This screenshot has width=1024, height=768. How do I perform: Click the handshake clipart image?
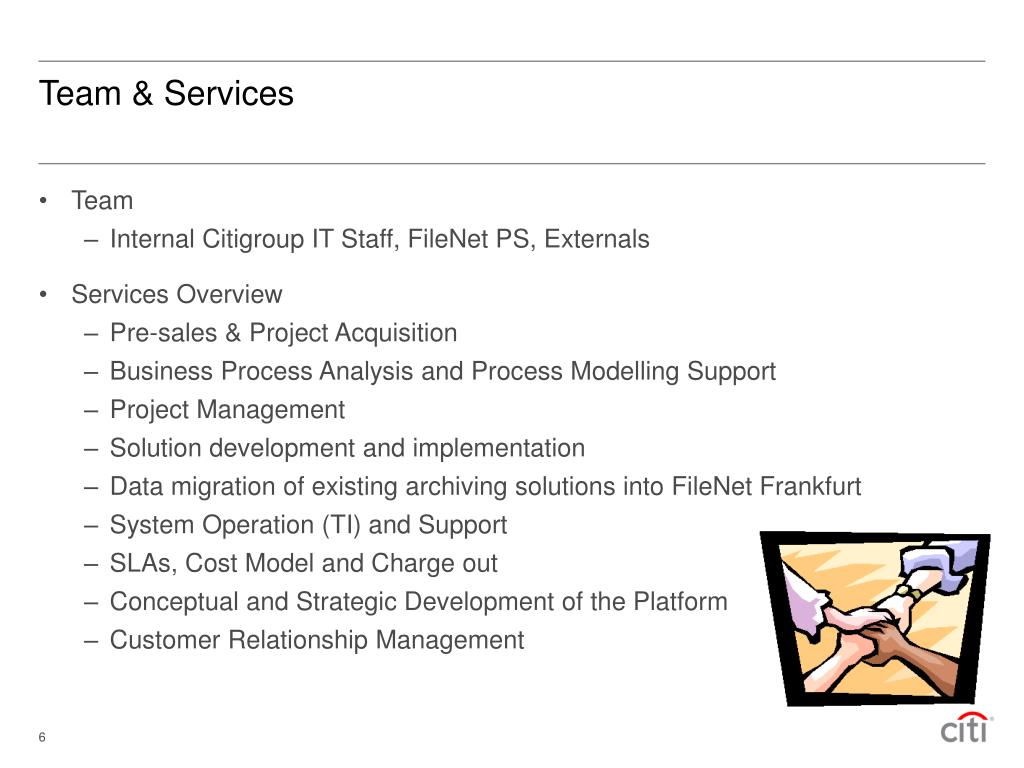click(876, 619)
